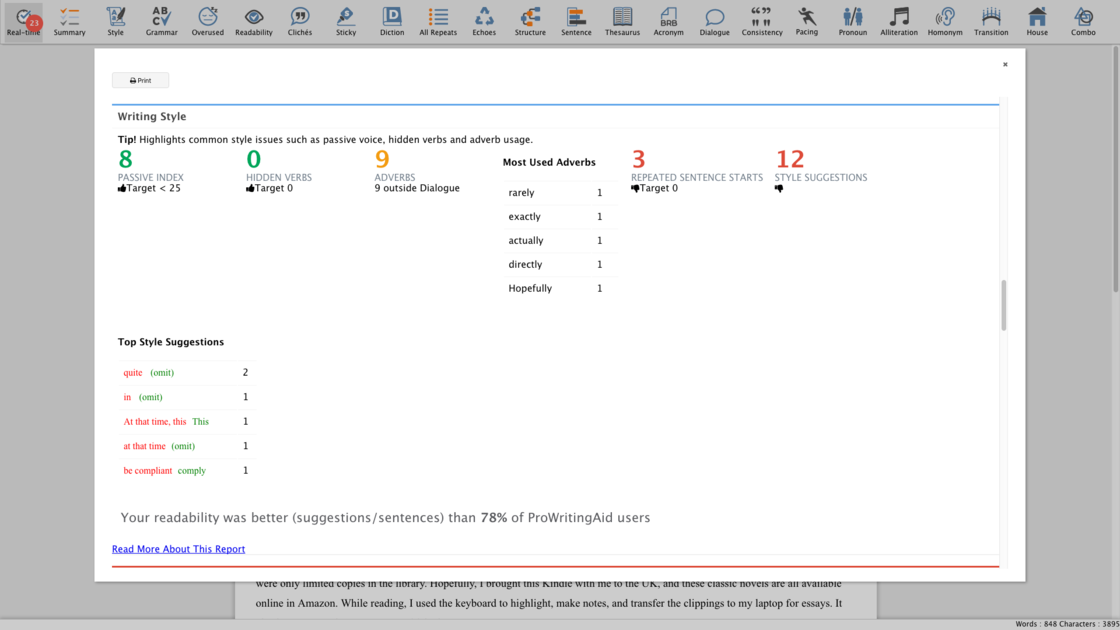Click the Passive Index score 8
This screenshot has width=1120, height=630.
coord(126,159)
